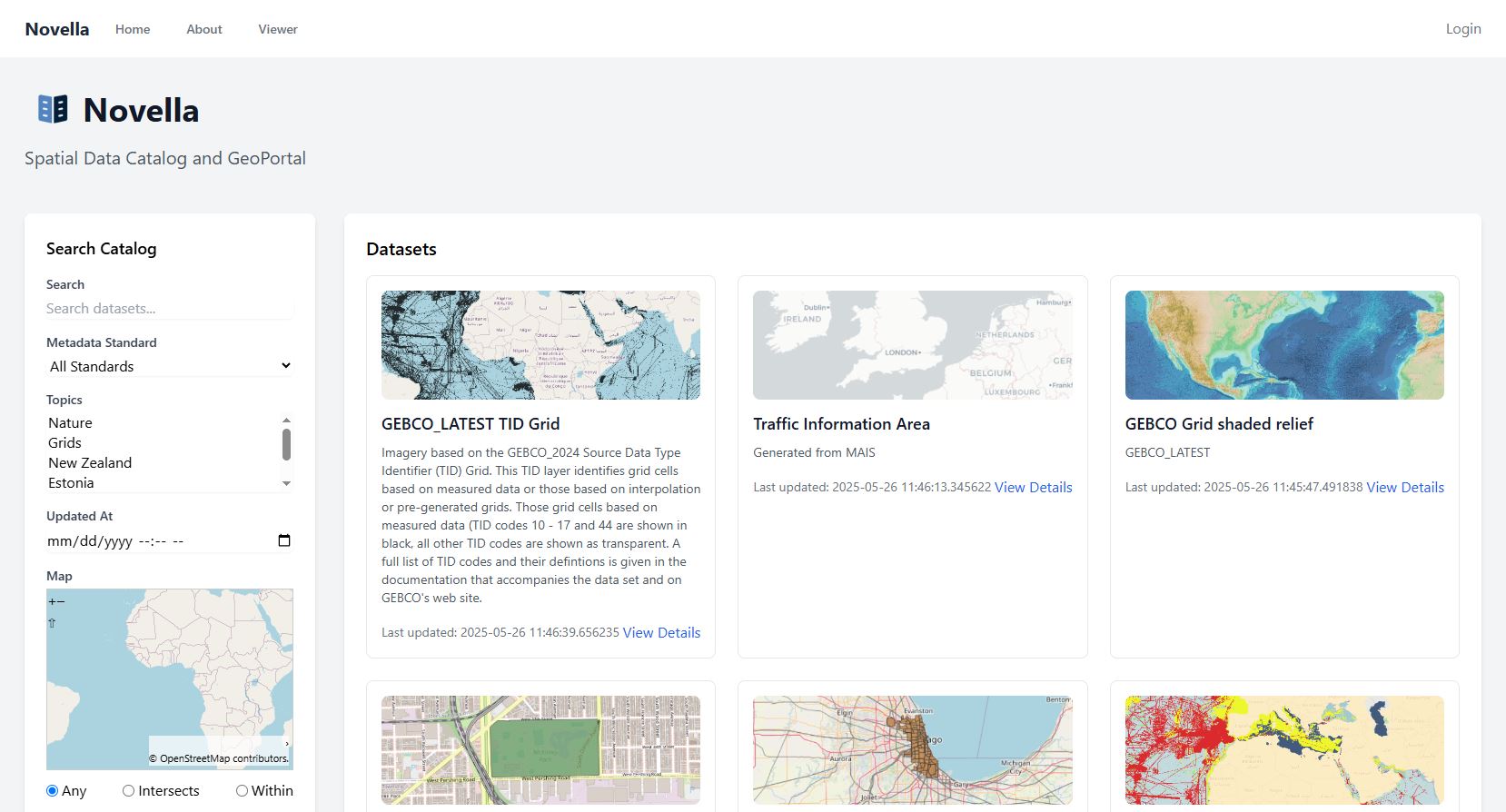Viewport: 1506px width, 812px height.
Task: Open the calendar picker for Updated At
Action: (284, 540)
